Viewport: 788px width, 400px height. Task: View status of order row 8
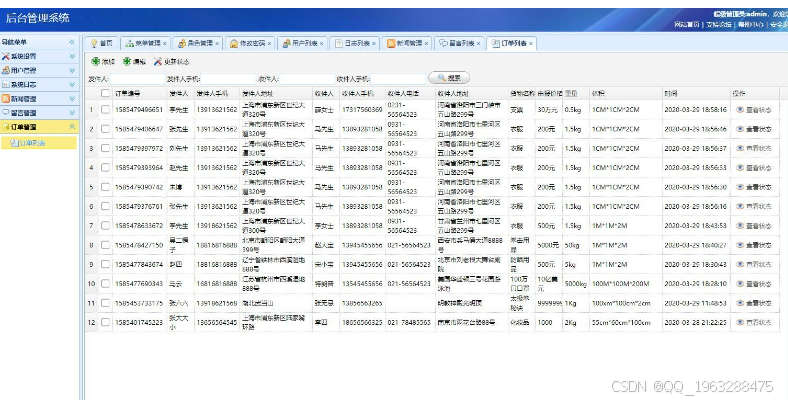coord(753,245)
